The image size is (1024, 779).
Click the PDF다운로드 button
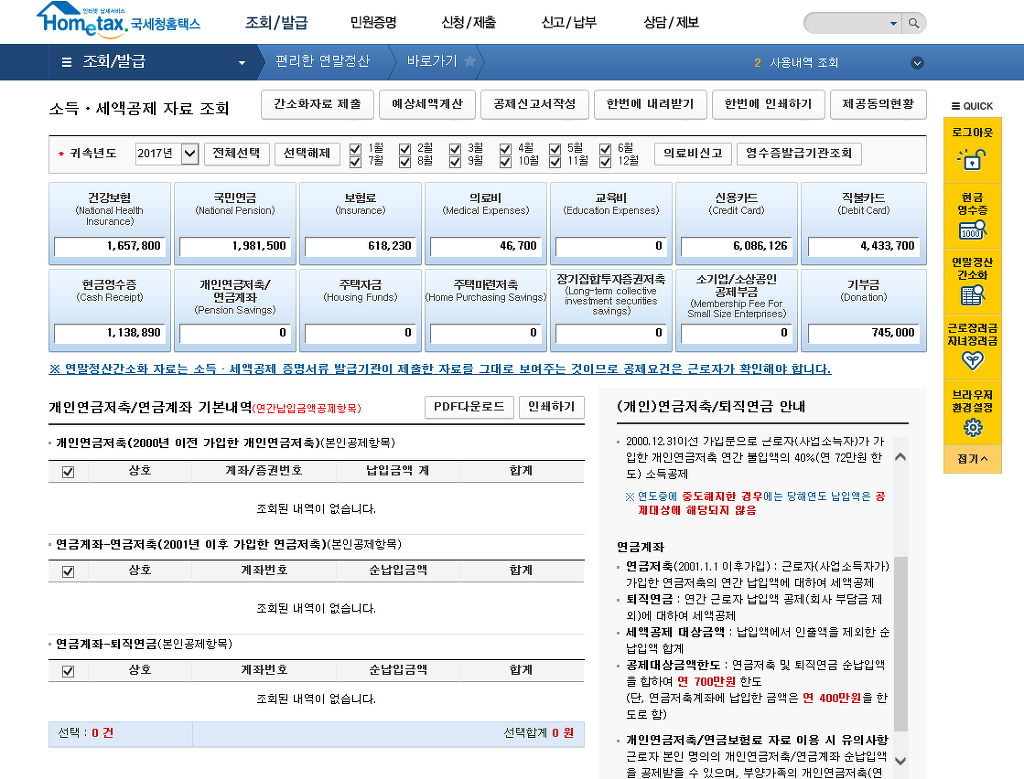tap(470, 407)
